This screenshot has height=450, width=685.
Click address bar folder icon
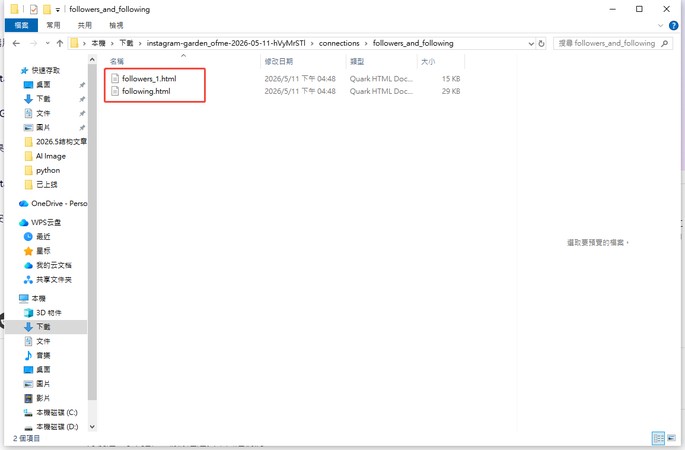(x=75, y=43)
